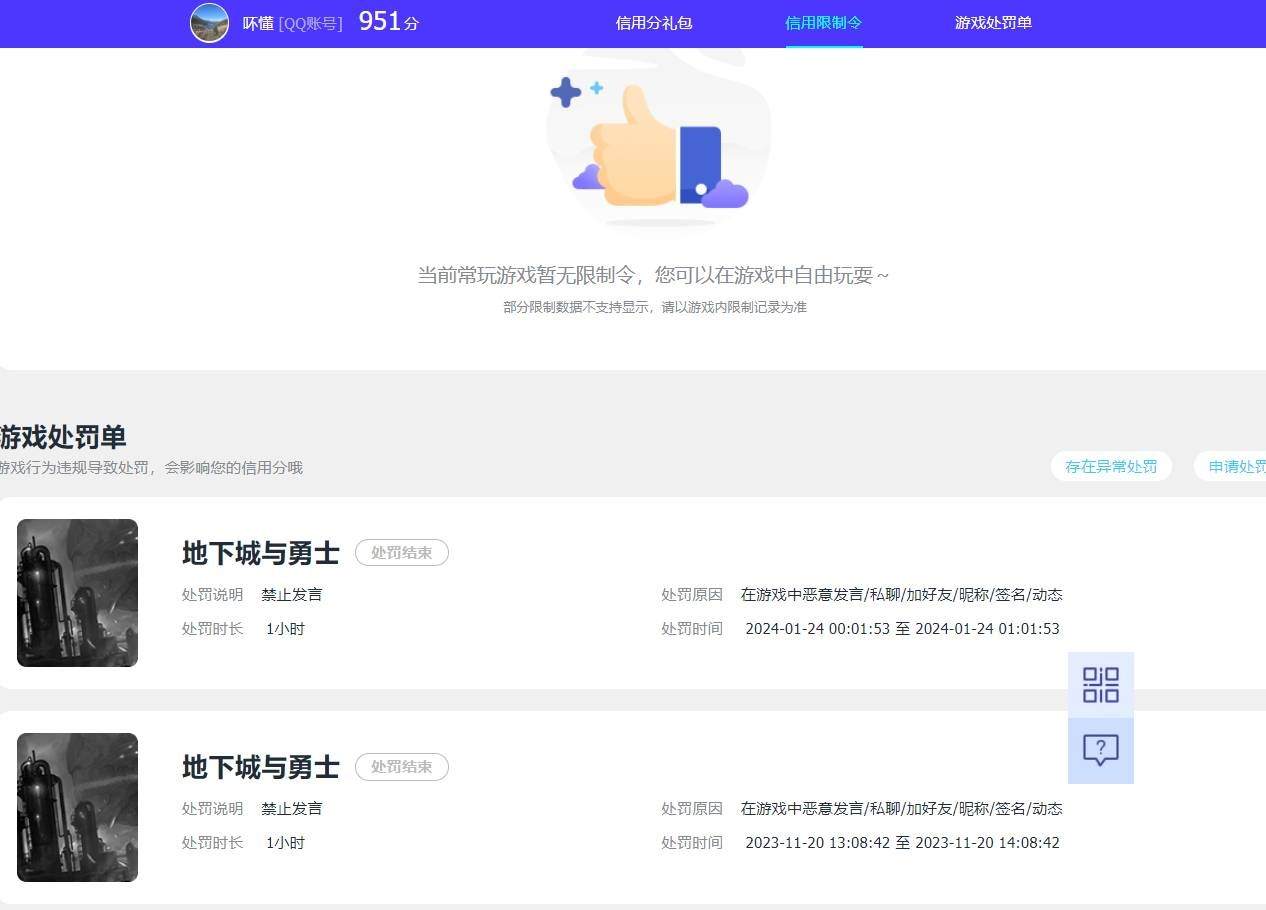Open the 信用分礼包 tab
This screenshot has width=1266, height=910.
pyautogui.click(x=654, y=23)
